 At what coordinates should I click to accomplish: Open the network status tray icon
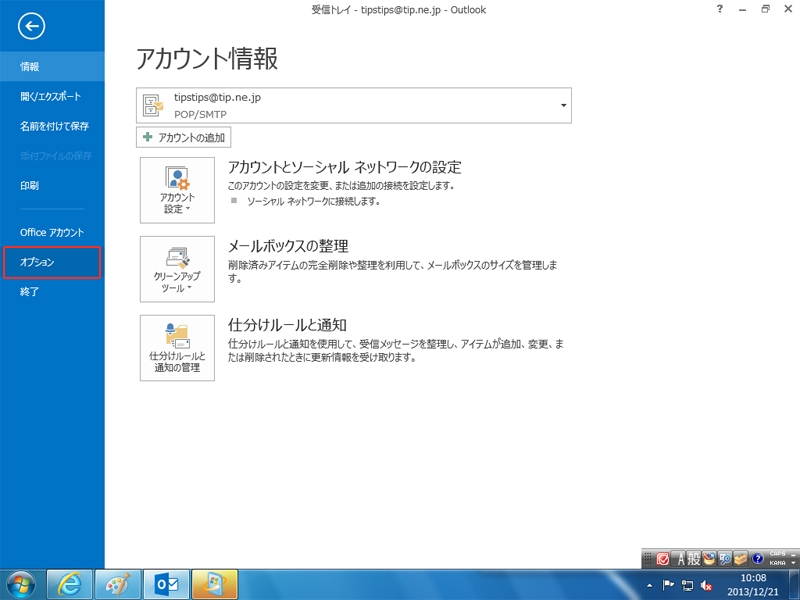(688, 585)
